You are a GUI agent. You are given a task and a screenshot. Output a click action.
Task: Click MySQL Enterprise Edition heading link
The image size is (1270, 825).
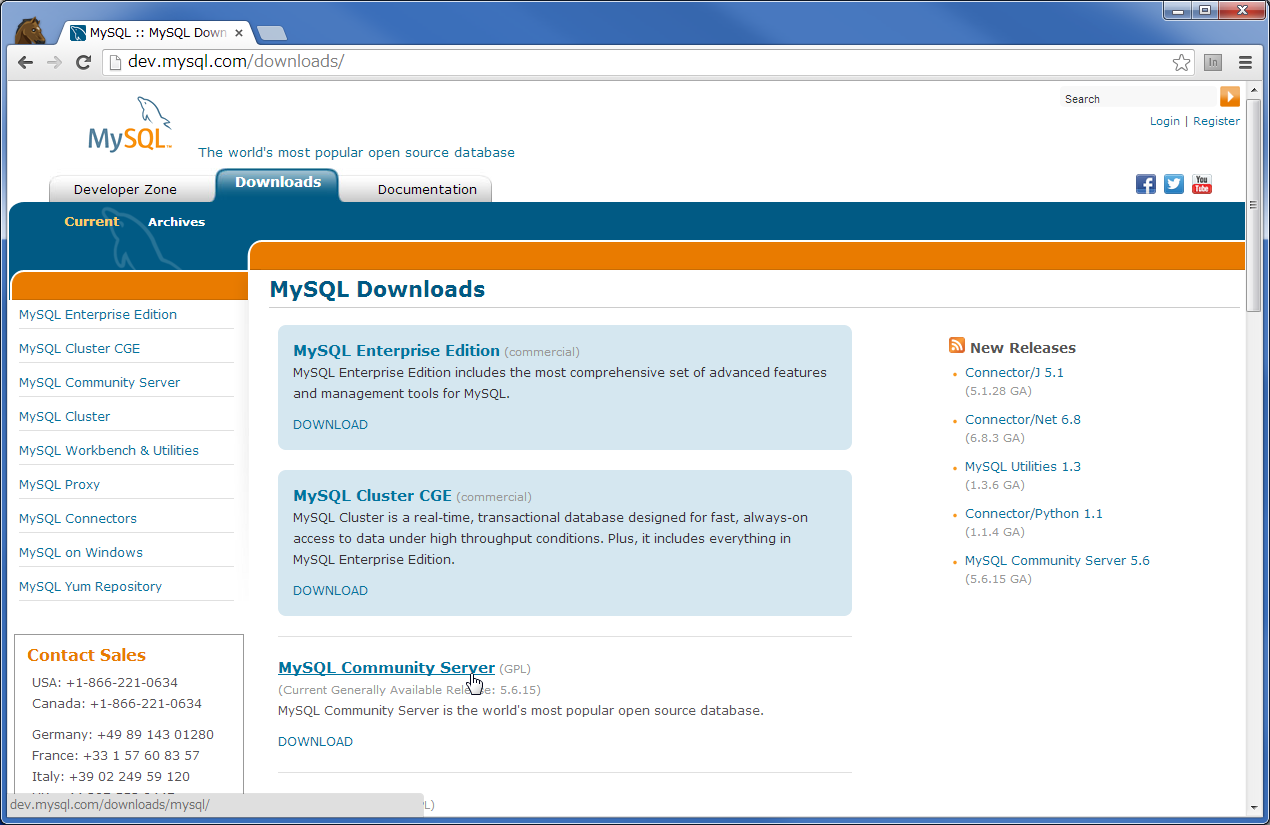tap(396, 350)
